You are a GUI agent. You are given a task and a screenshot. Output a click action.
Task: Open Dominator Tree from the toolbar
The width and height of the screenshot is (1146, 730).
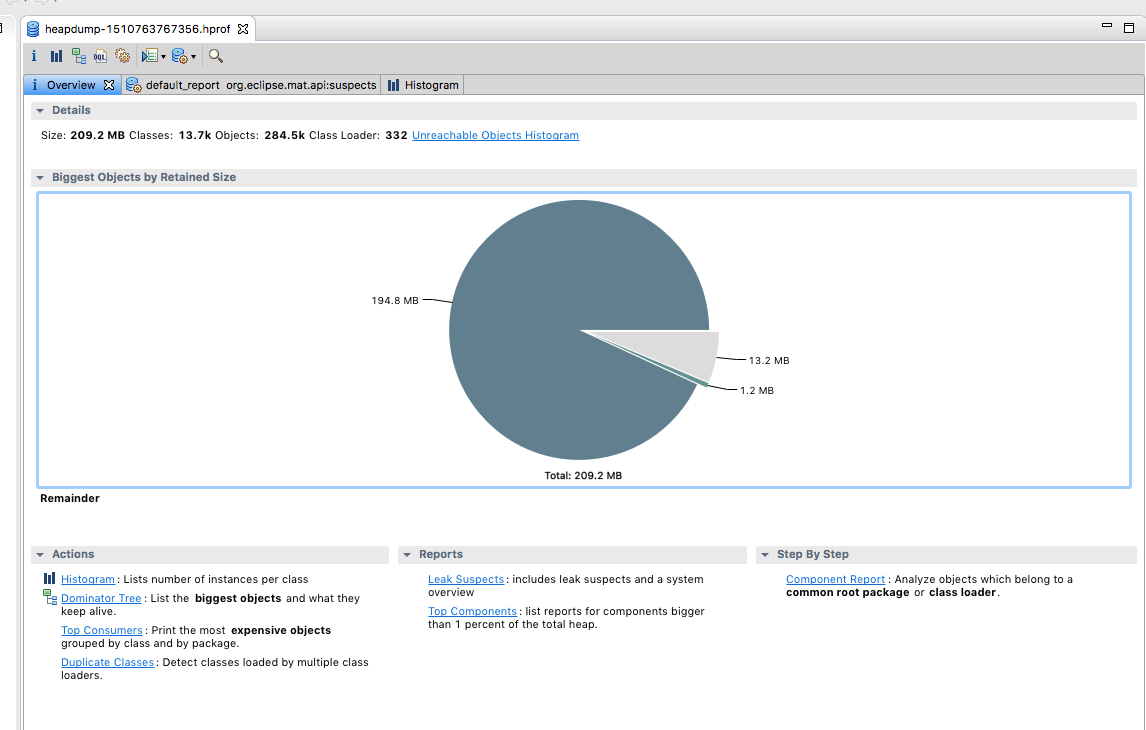click(x=78, y=56)
